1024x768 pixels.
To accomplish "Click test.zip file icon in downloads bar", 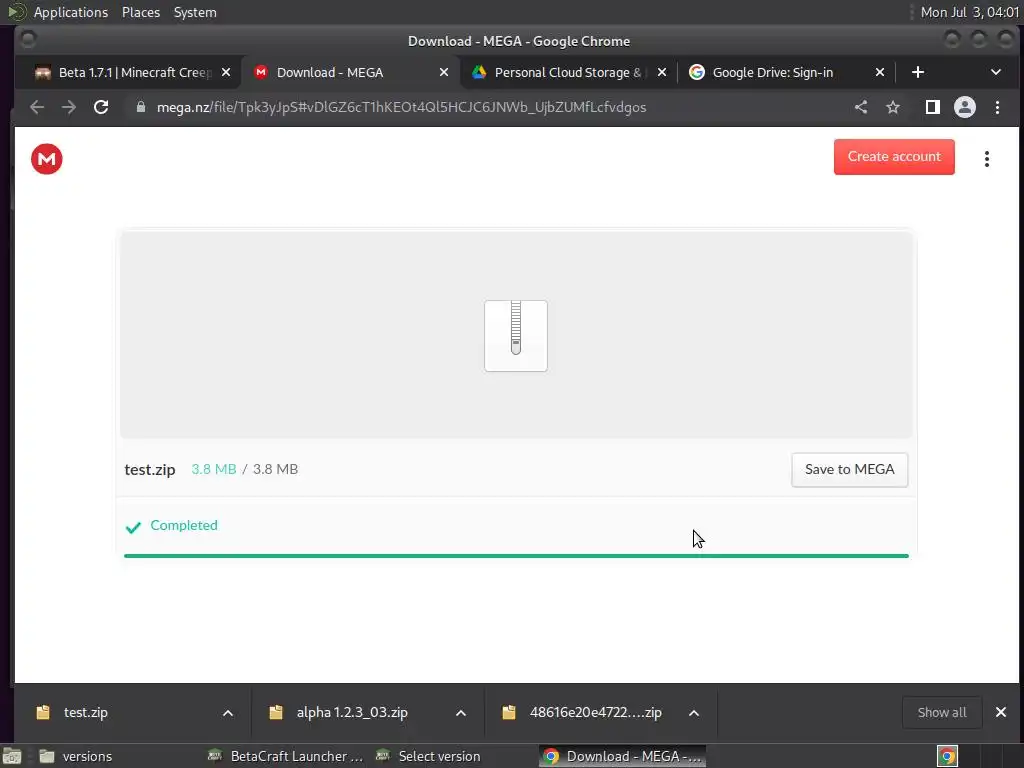I will click(43, 712).
